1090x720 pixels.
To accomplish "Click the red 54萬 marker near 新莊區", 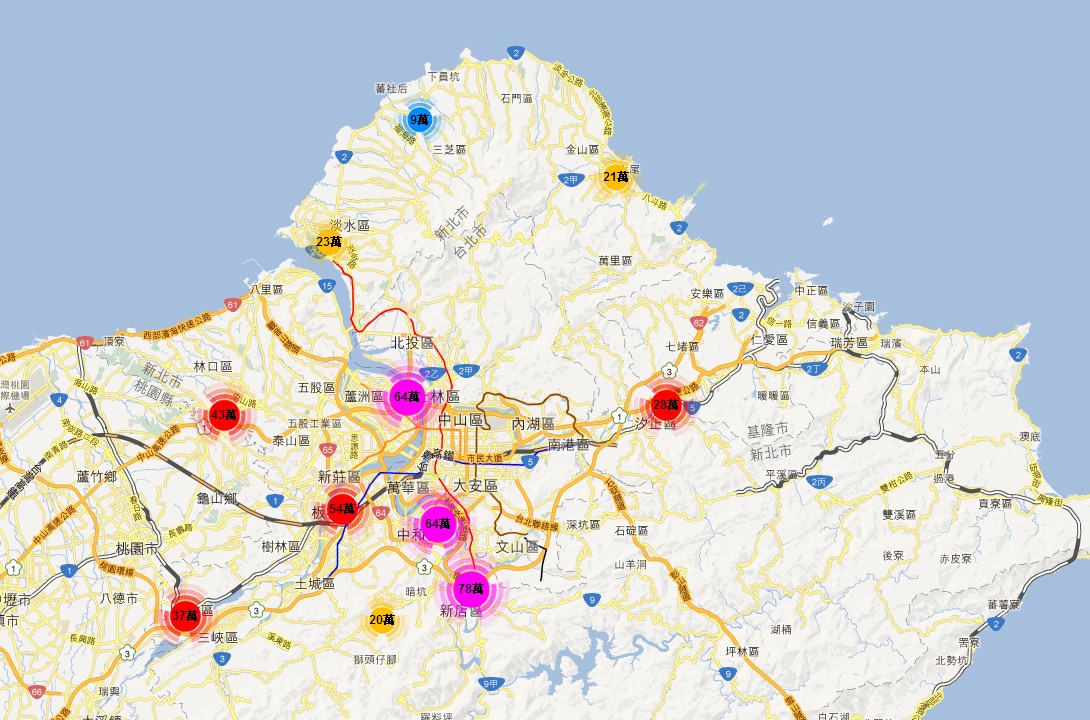I will click(342, 509).
